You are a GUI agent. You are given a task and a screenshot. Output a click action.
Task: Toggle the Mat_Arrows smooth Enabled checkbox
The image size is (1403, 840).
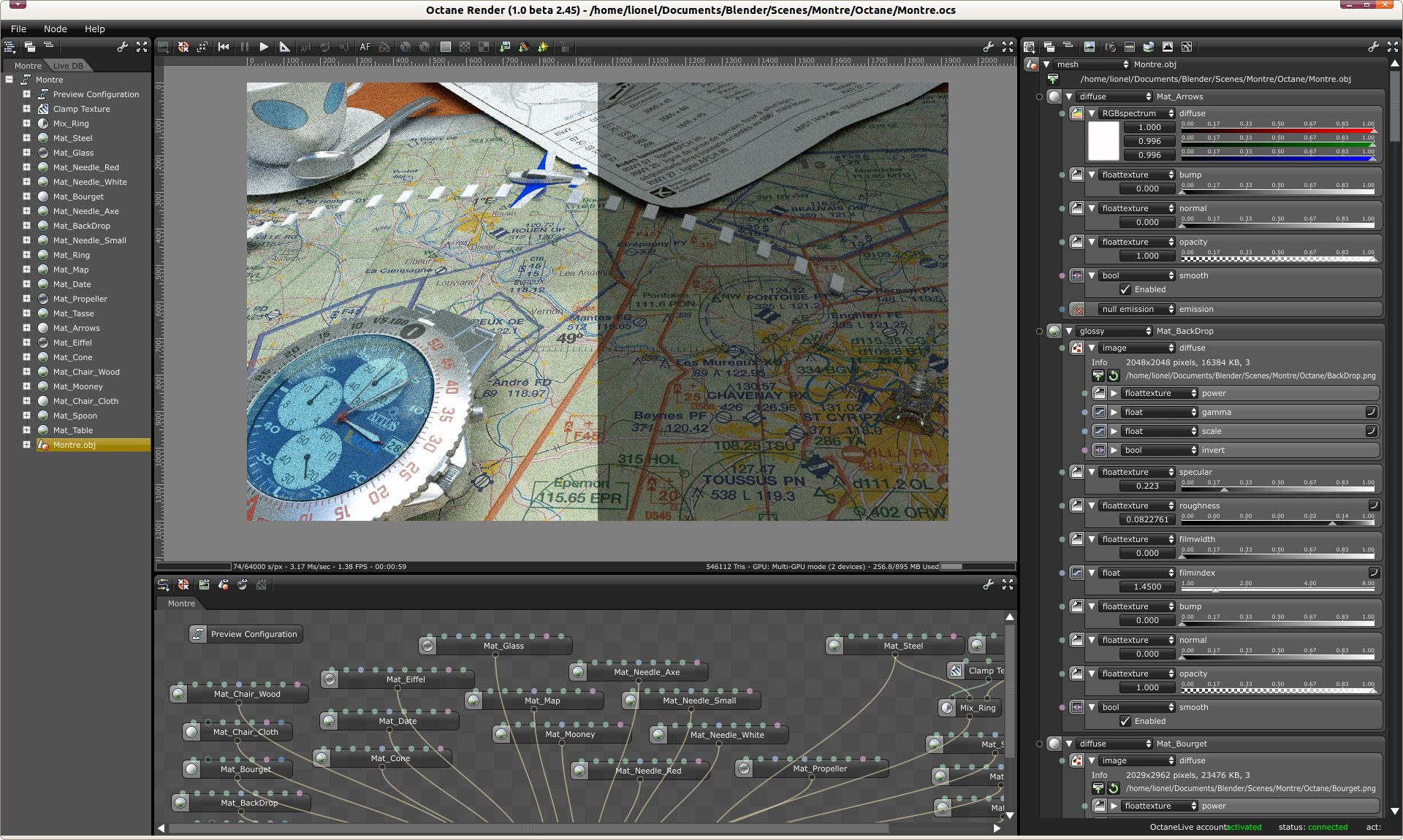[1125, 289]
